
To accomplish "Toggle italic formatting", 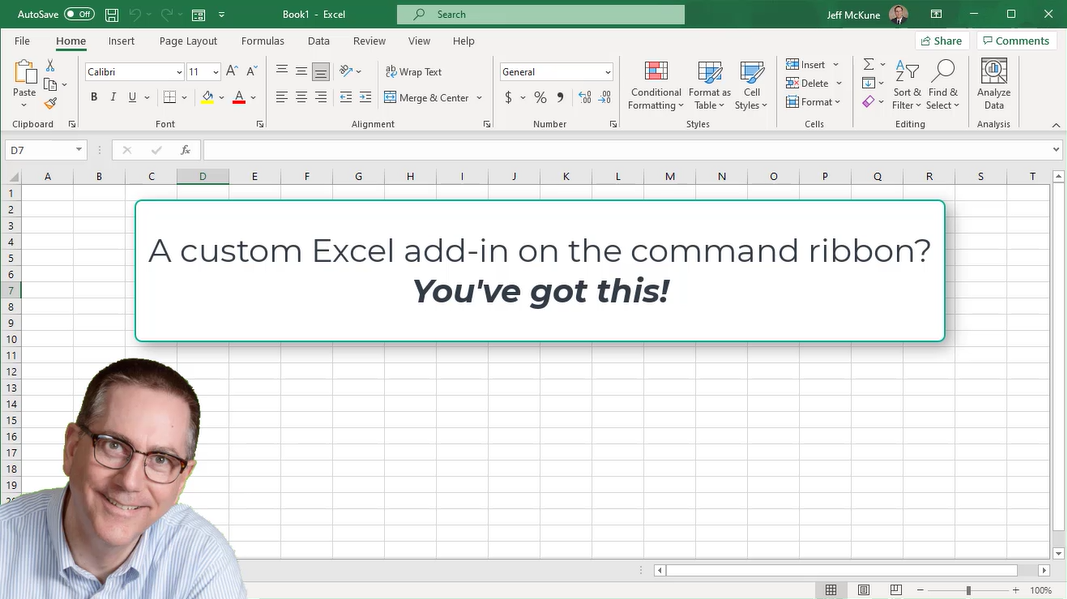I will (x=113, y=97).
